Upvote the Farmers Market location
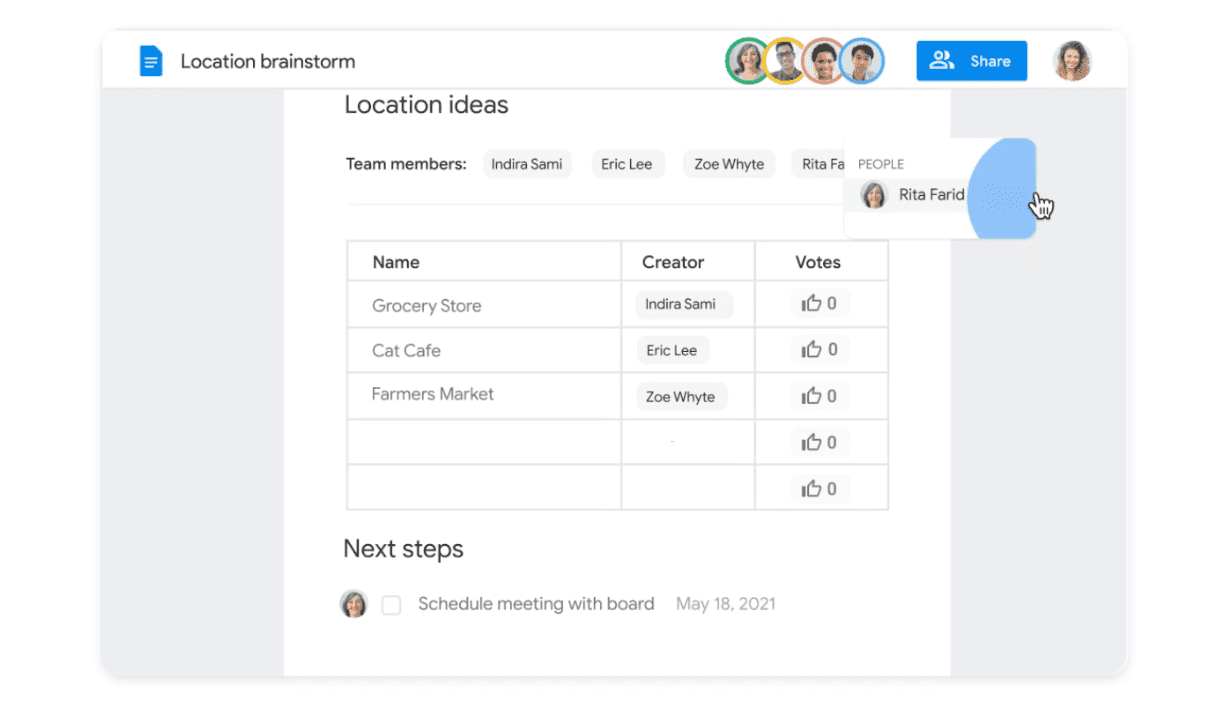This screenshot has width=1224, height=708. click(820, 395)
